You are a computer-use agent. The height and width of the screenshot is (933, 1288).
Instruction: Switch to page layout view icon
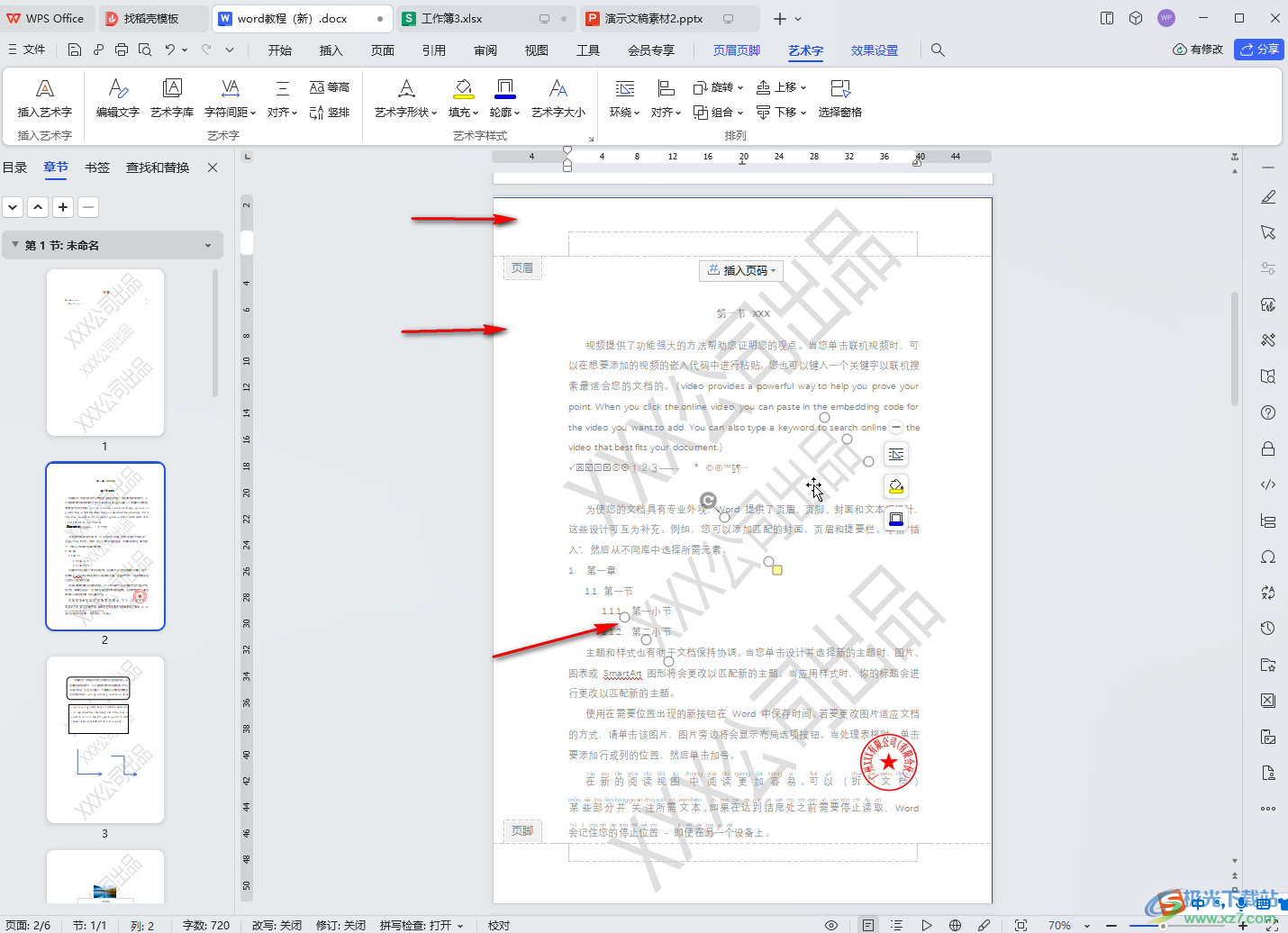point(867,925)
